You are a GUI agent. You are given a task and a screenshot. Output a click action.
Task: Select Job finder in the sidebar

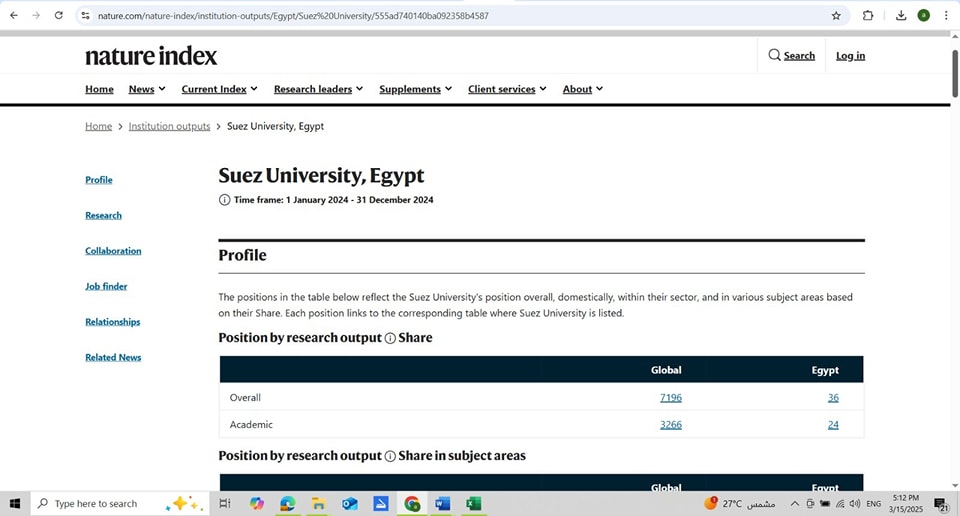click(x=106, y=287)
